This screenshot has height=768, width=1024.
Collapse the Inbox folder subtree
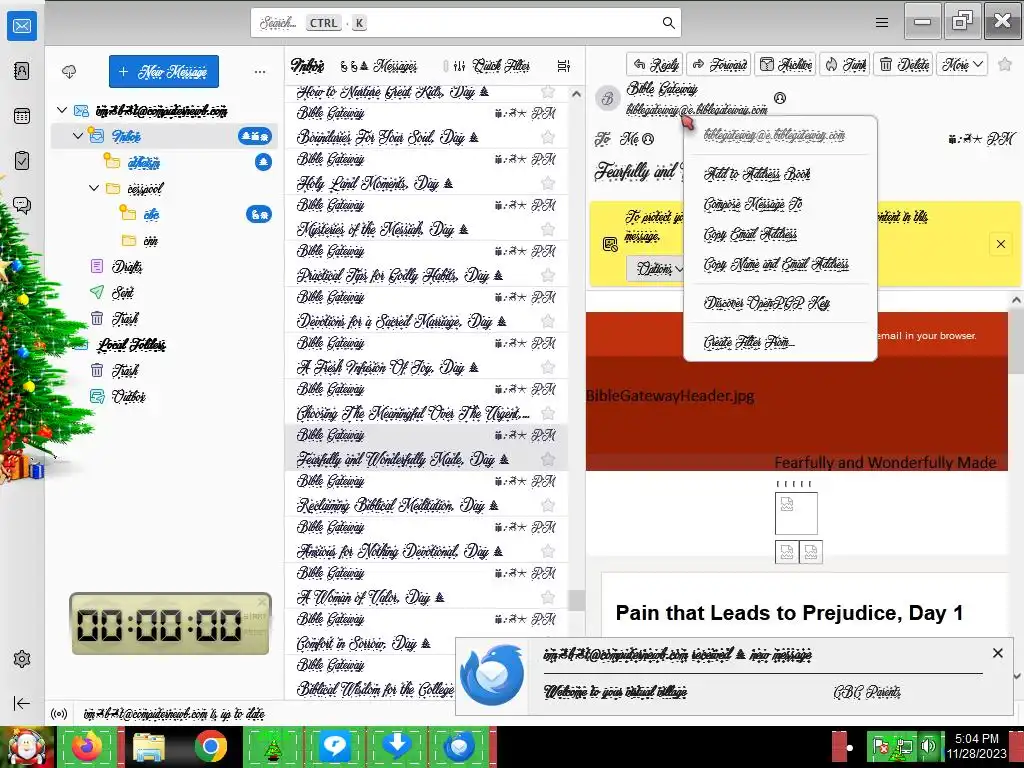[x=78, y=136]
